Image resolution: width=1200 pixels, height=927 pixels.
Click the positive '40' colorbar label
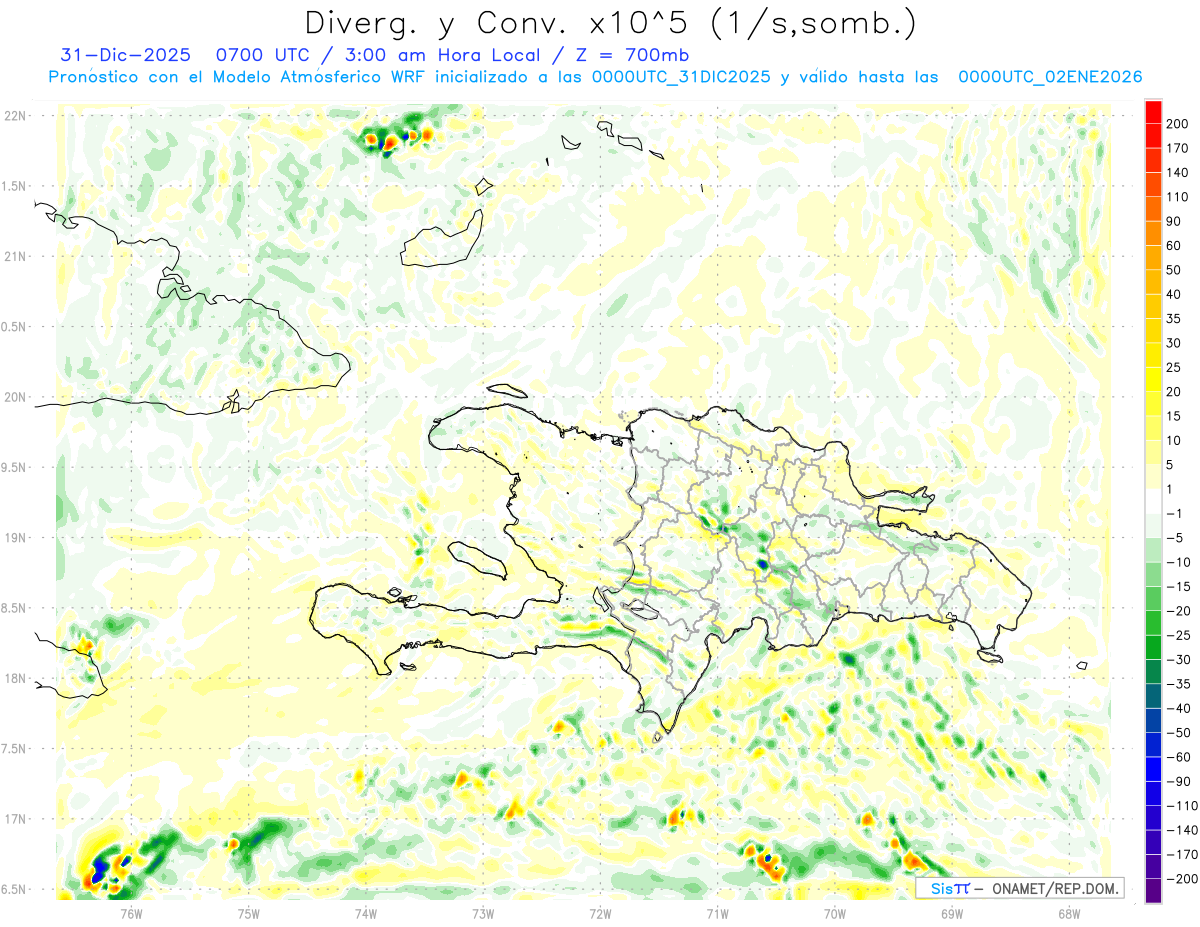[1175, 294]
